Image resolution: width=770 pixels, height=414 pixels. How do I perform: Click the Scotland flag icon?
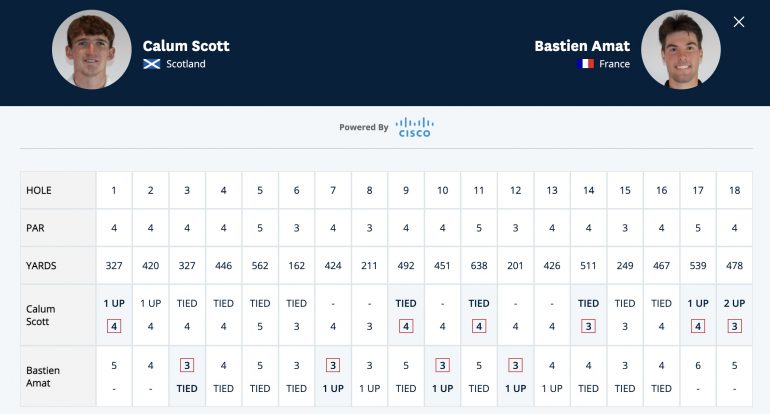click(x=151, y=64)
